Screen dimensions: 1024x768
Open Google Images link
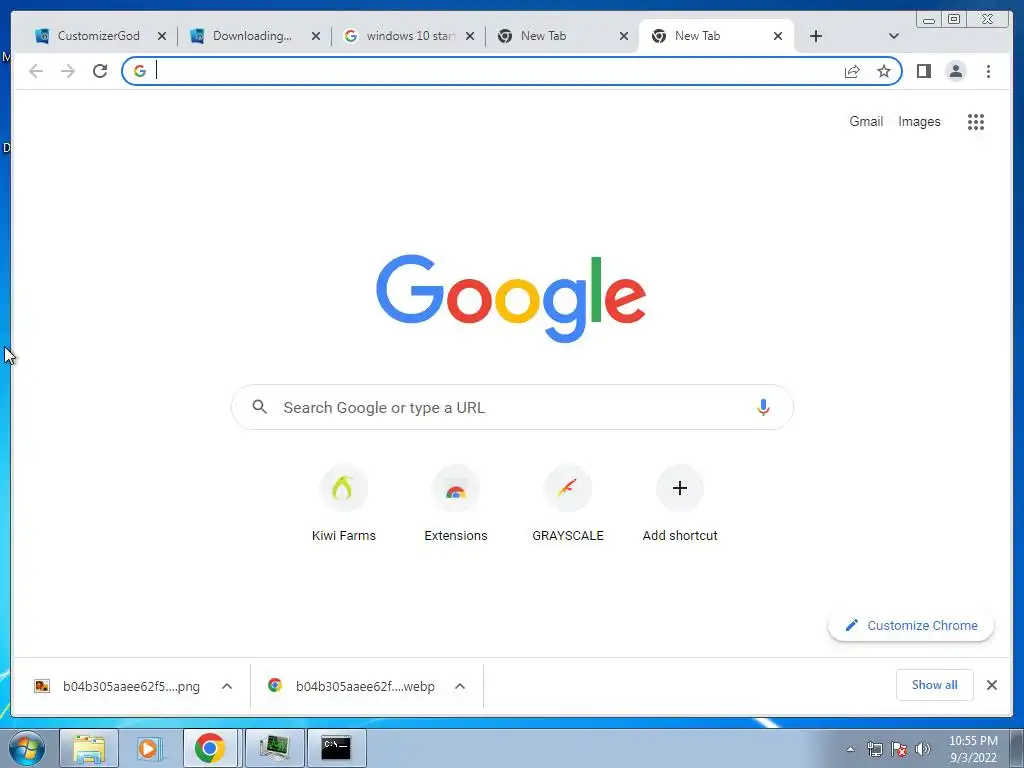(x=919, y=121)
